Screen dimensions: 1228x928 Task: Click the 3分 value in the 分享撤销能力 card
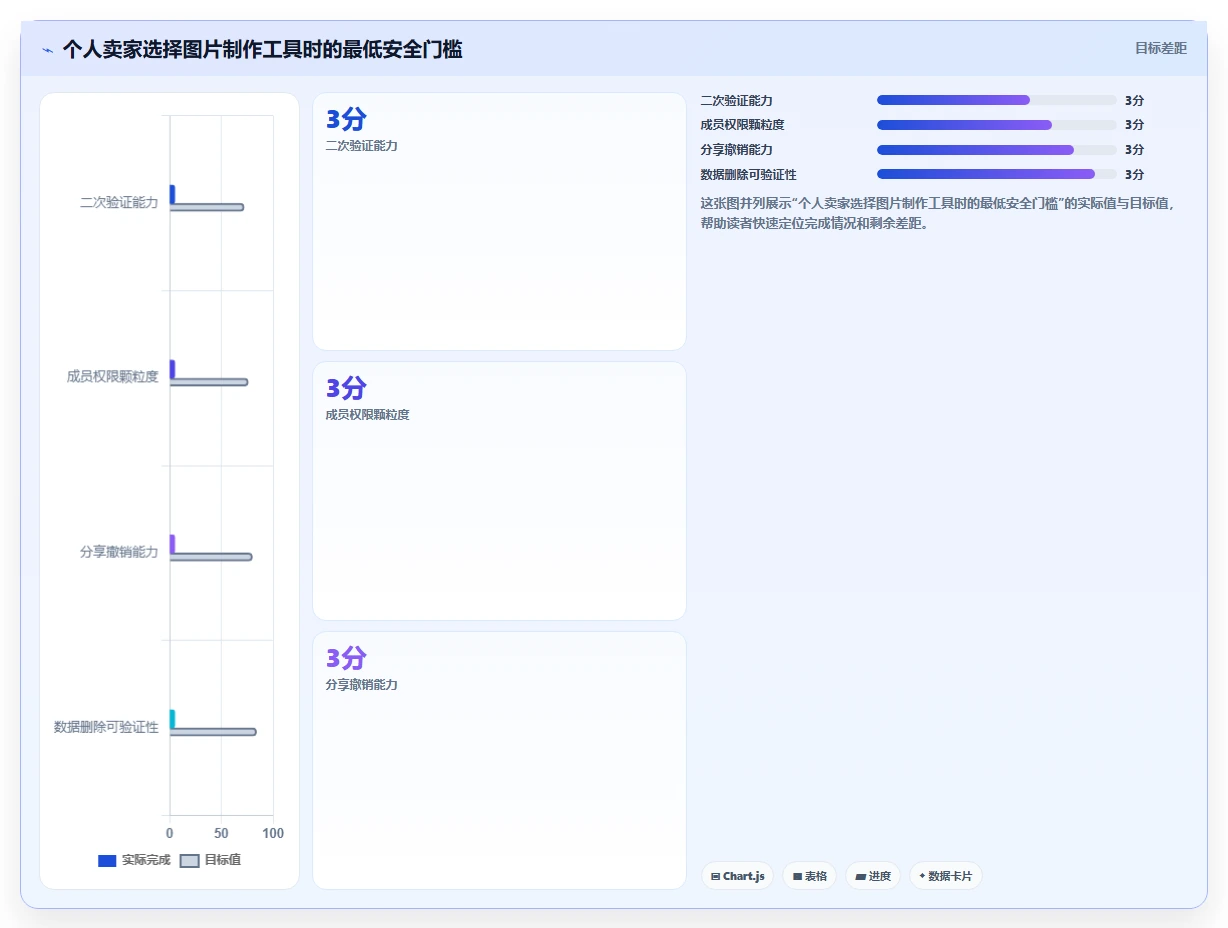click(x=346, y=658)
